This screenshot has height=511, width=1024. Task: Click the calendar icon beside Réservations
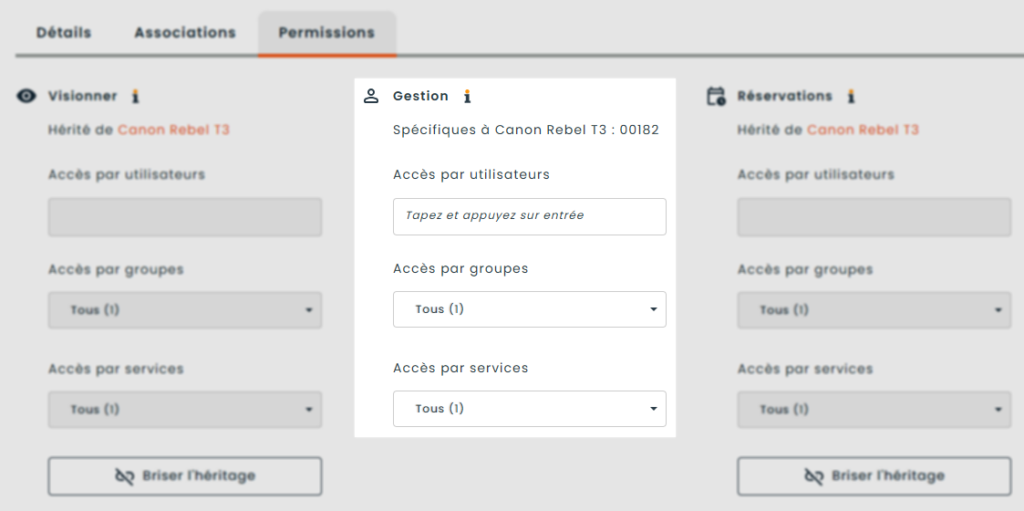coord(715,96)
